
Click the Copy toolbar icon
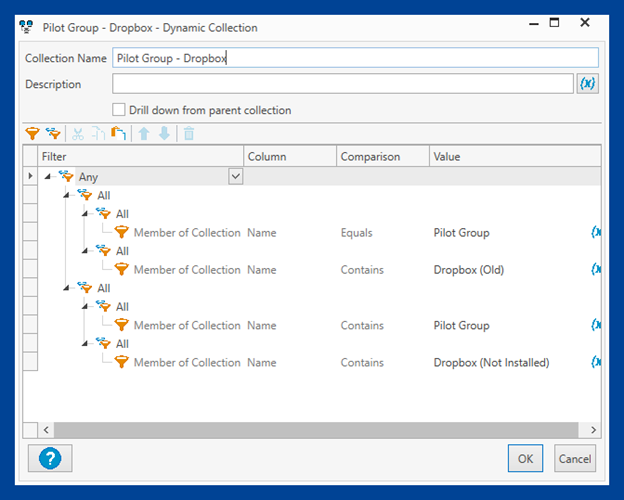pos(98,134)
